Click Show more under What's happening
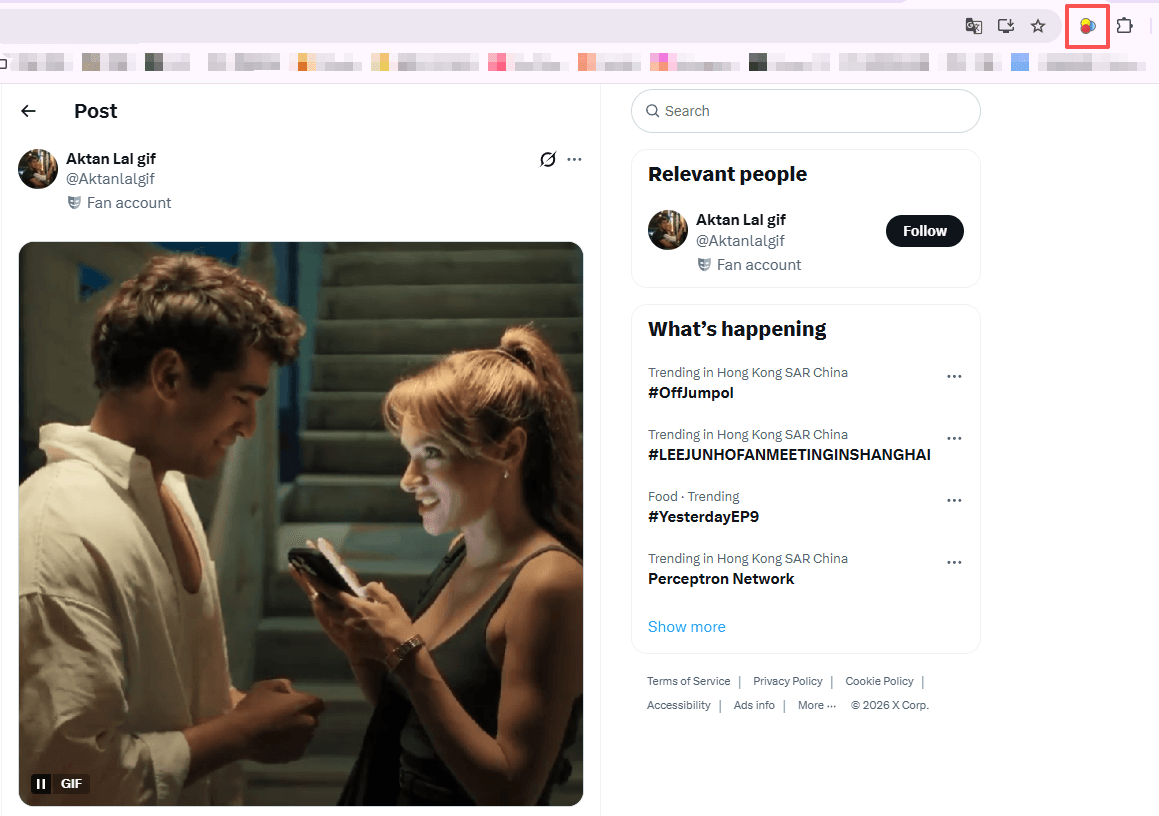 point(687,627)
